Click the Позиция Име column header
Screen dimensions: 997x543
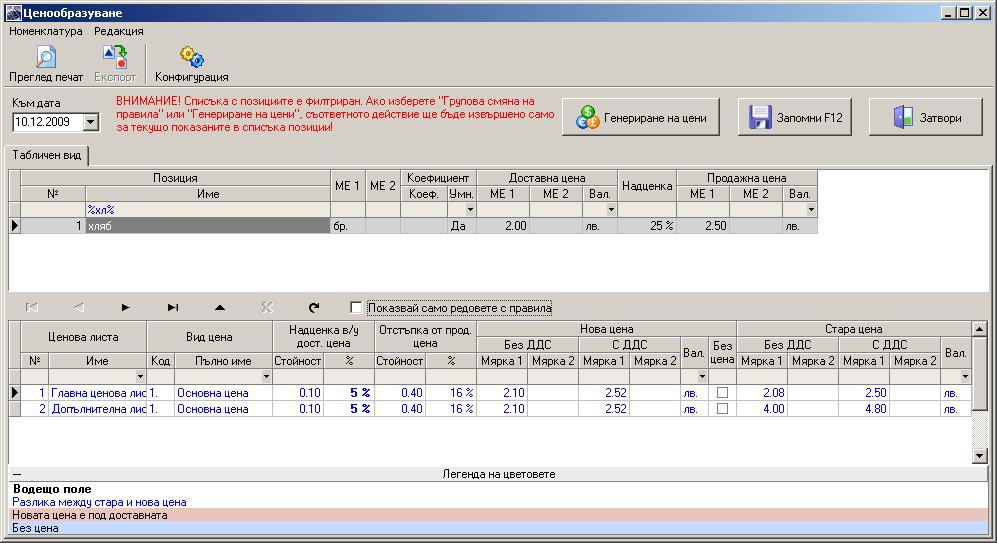coord(207,194)
